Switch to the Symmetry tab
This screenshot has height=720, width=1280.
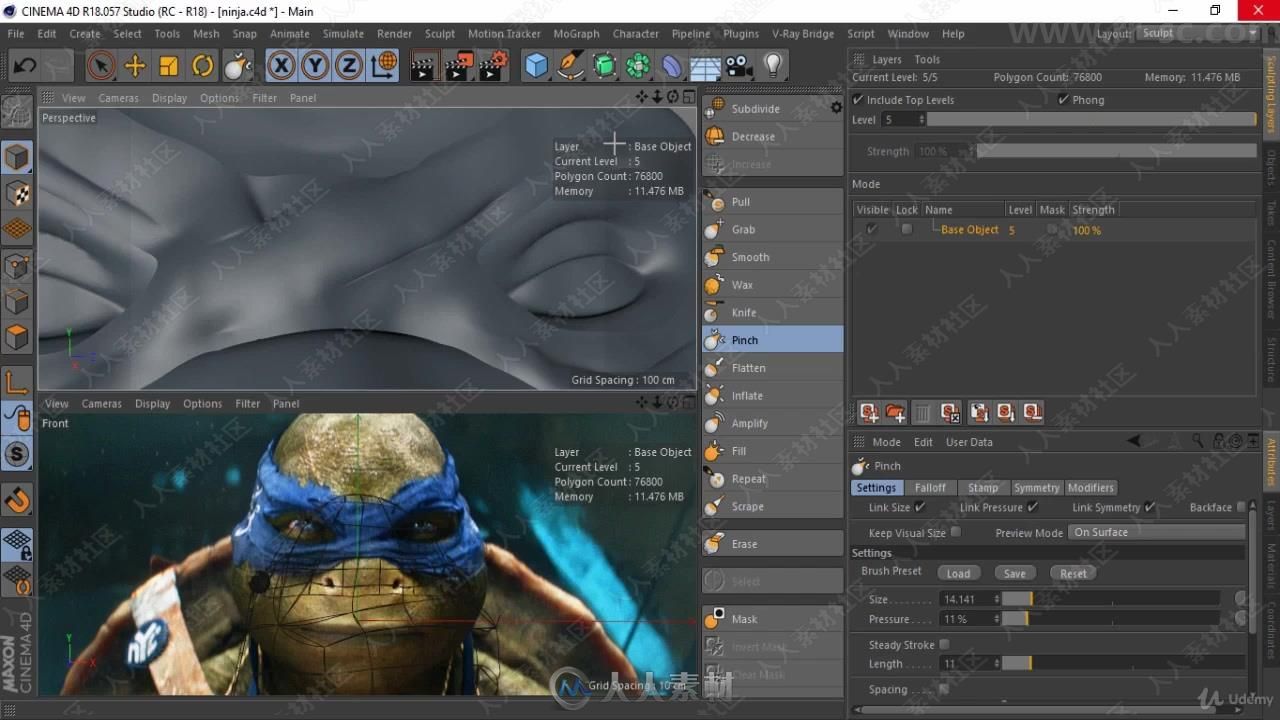pyautogui.click(x=1036, y=487)
